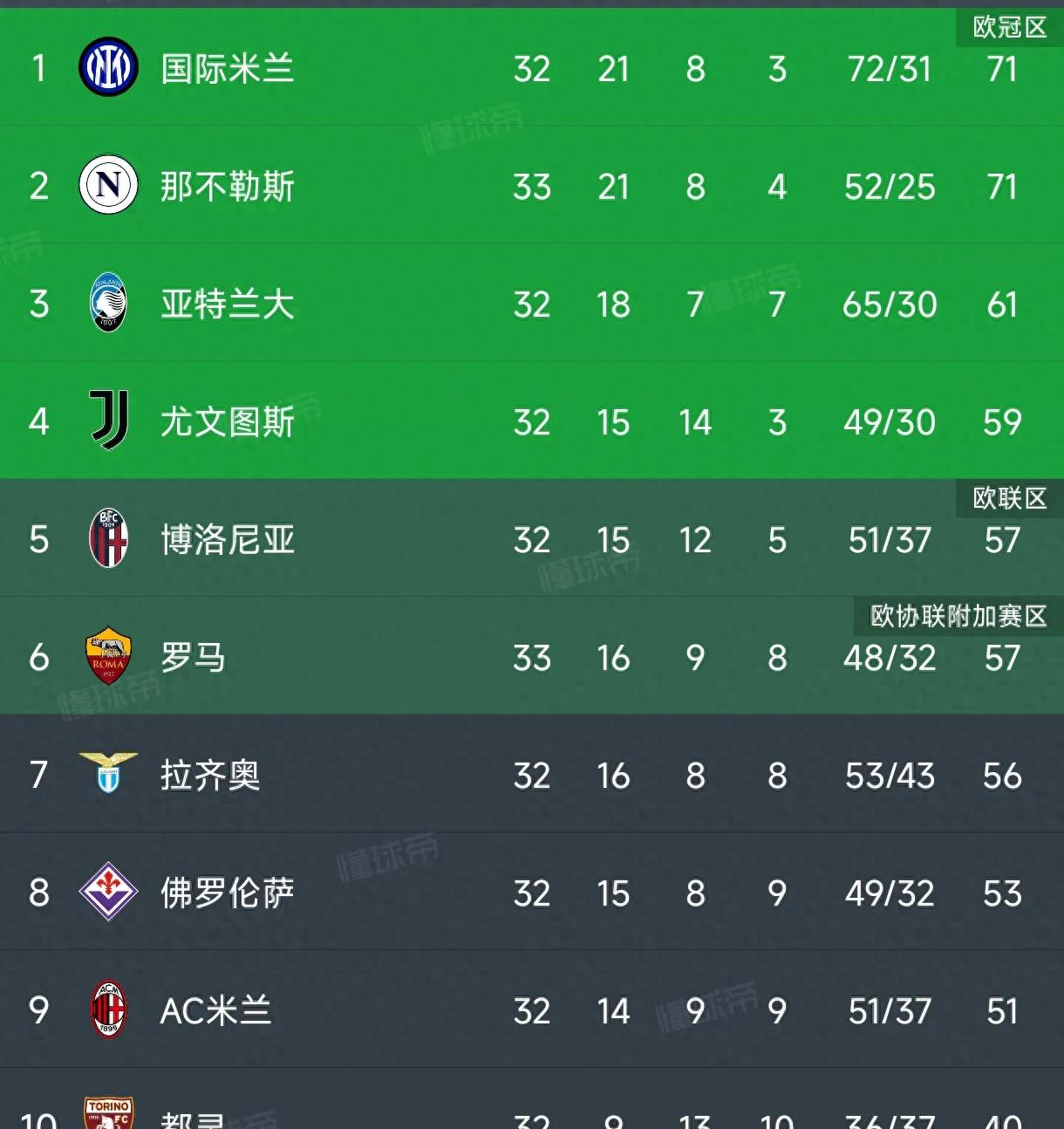
Task: Click Atalanta's goal record 65/30
Action: point(888,304)
